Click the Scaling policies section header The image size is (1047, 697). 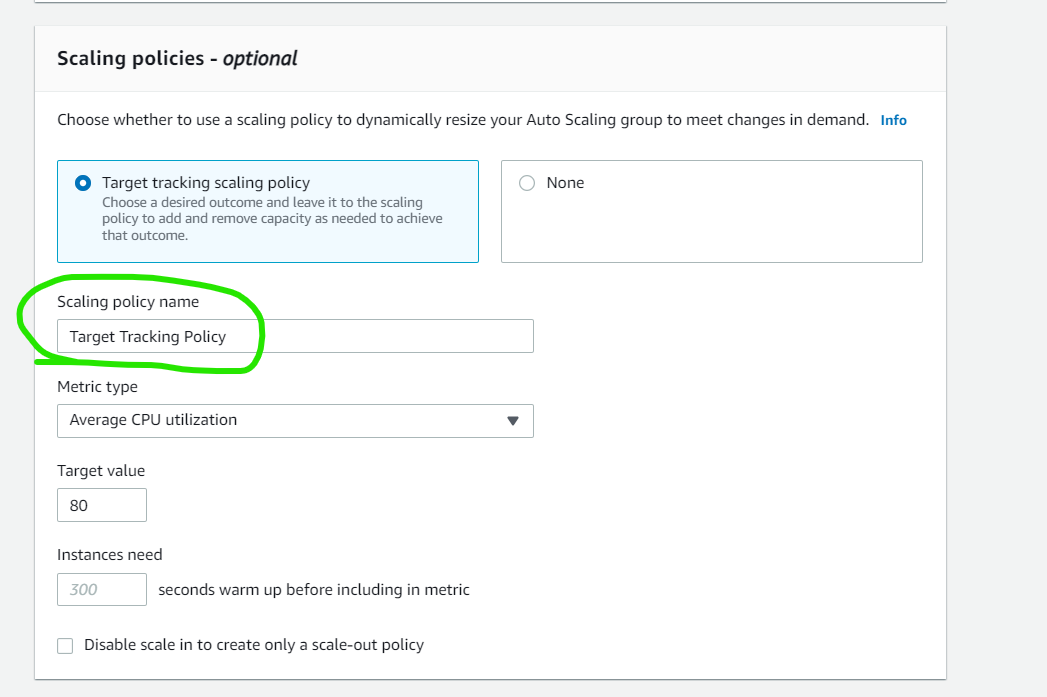[175, 58]
